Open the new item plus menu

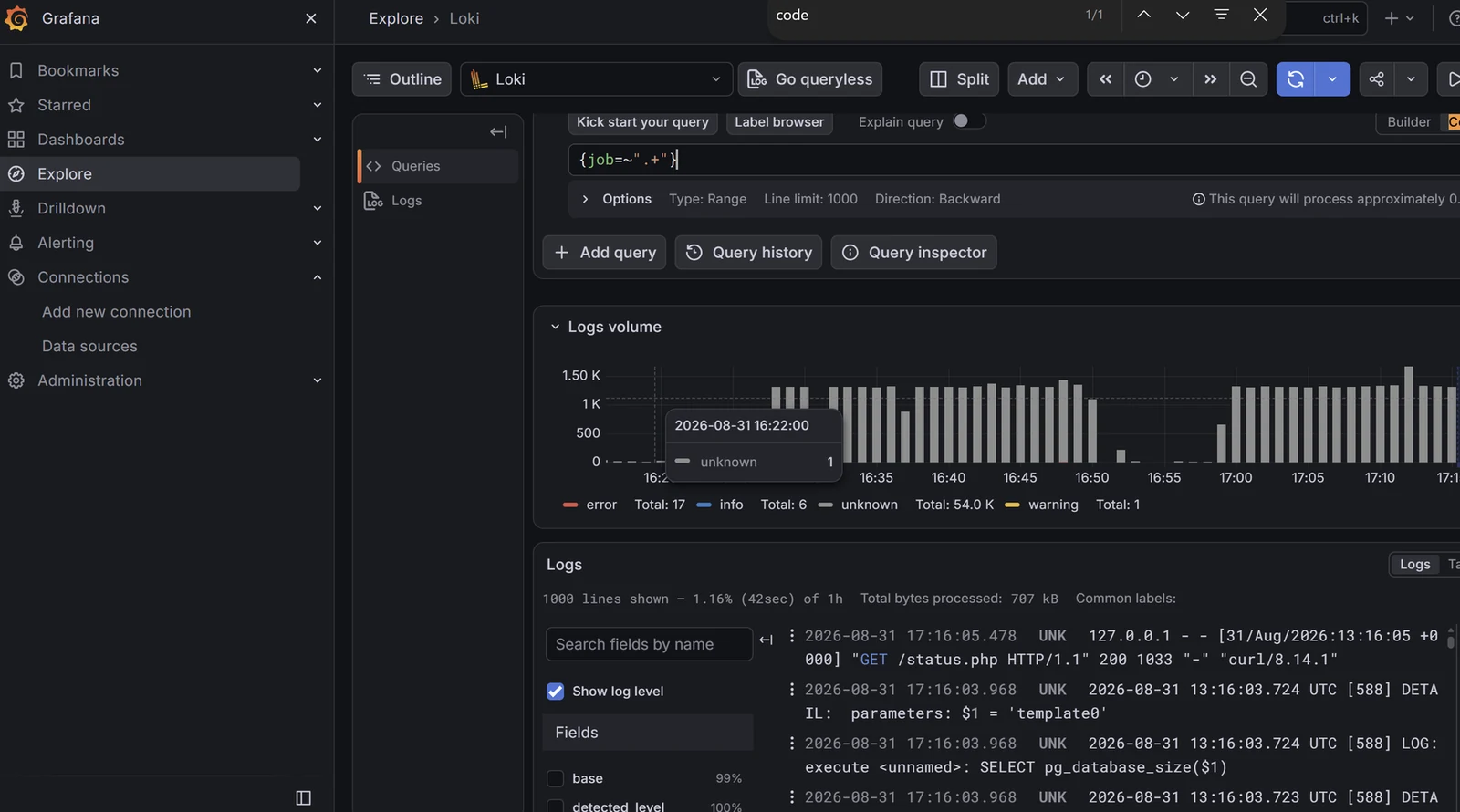pyautogui.click(x=1399, y=18)
